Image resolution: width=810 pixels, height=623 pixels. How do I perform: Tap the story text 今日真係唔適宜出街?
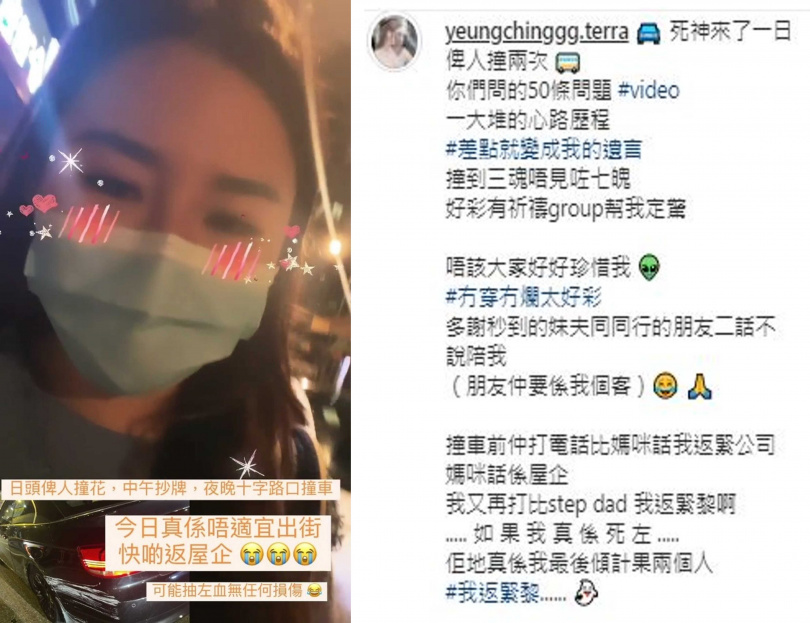coord(218,528)
